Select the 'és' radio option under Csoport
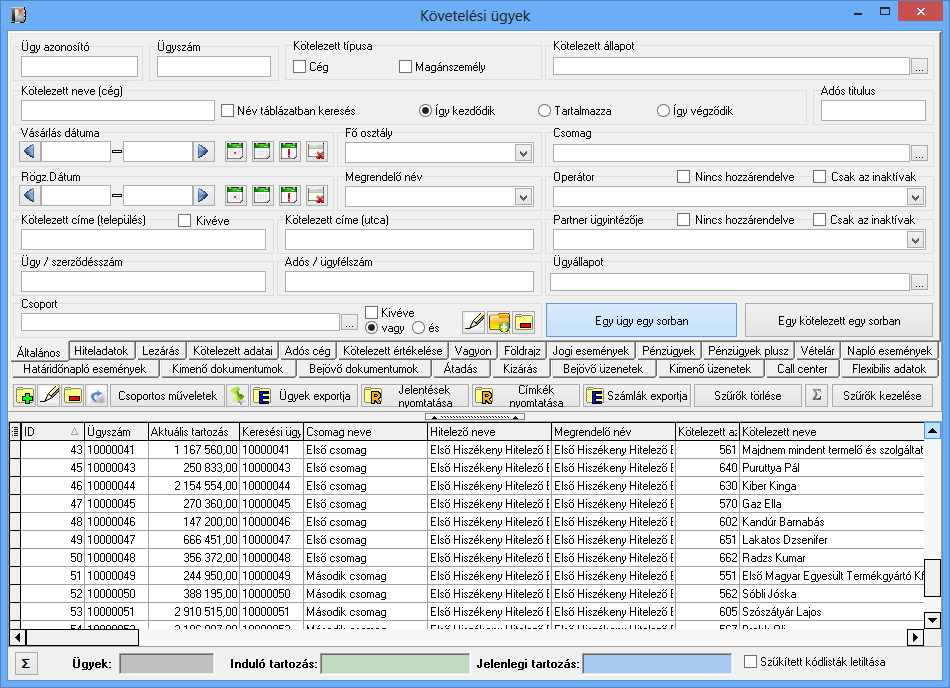This screenshot has width=950, height=688. [418, 328]
